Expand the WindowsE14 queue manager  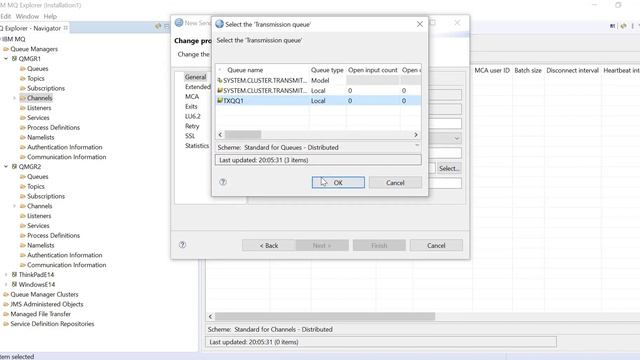pyautogui.click(x=6, y=284)
